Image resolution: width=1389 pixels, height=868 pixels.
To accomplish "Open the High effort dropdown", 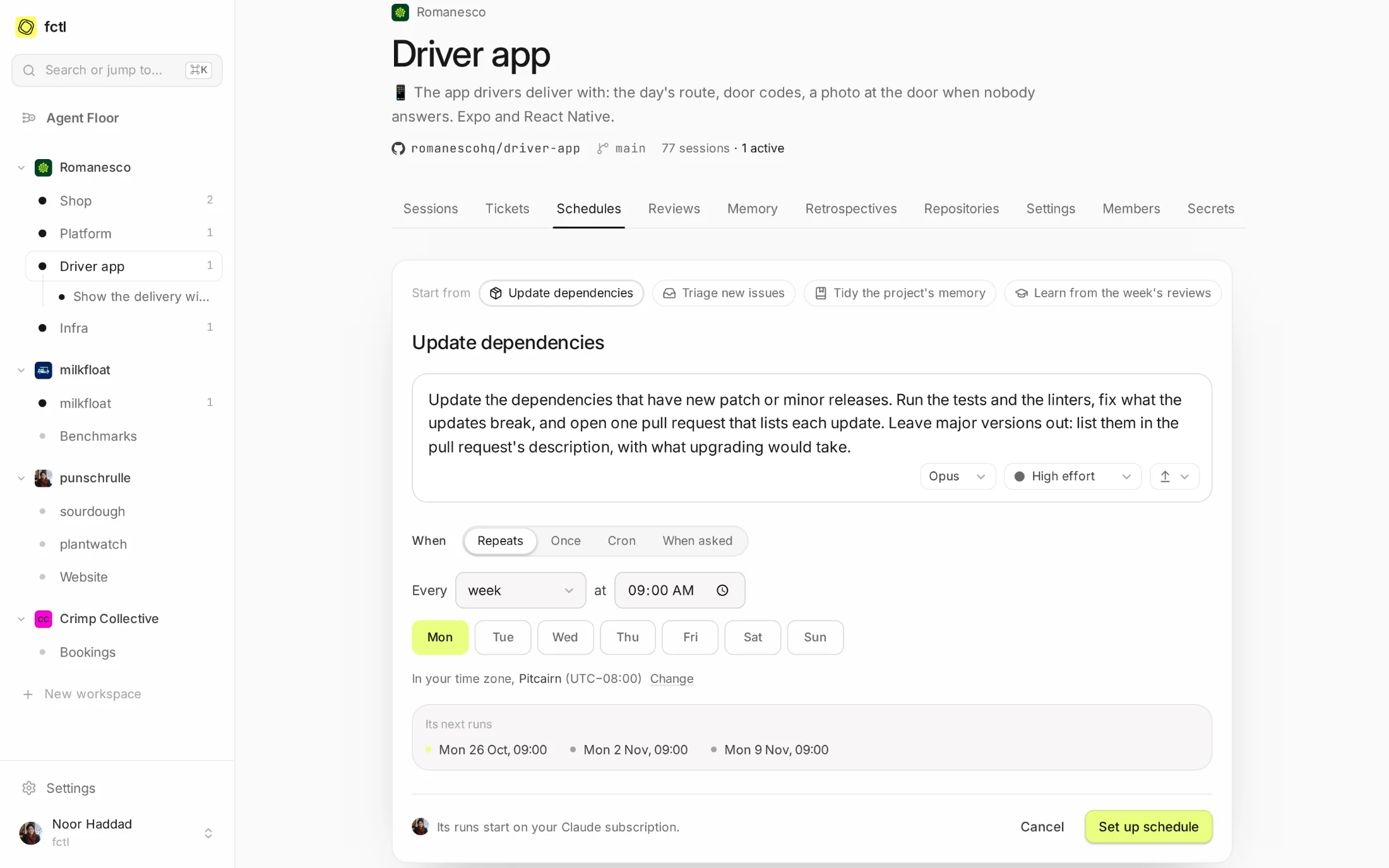I will coord(1072,477).
